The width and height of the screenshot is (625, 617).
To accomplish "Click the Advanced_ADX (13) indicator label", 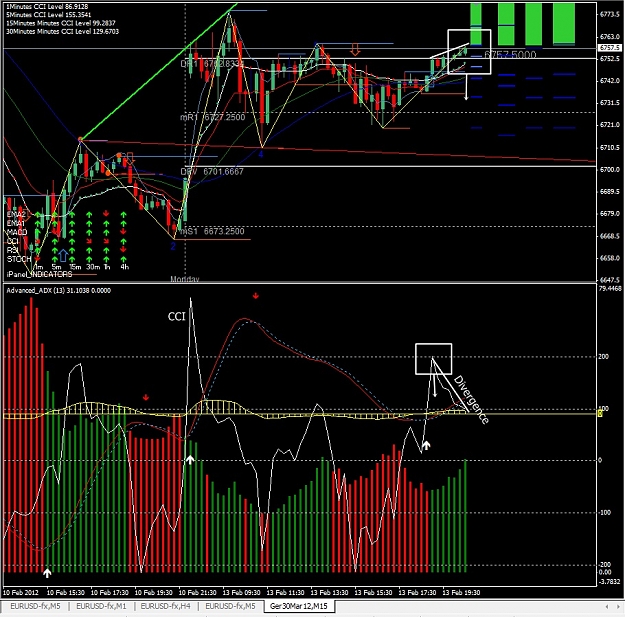I will 59,291.
